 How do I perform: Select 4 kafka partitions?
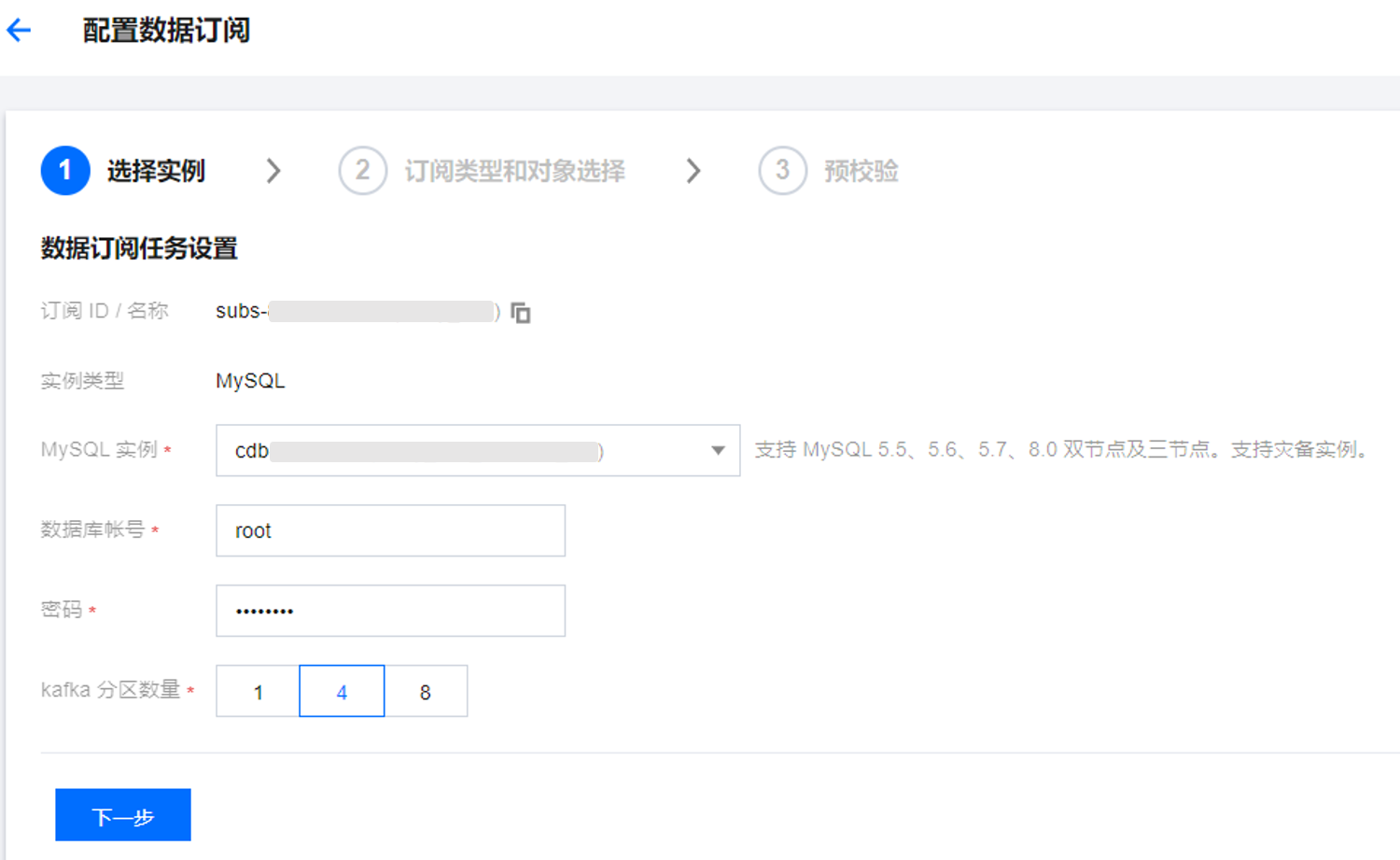342,692
